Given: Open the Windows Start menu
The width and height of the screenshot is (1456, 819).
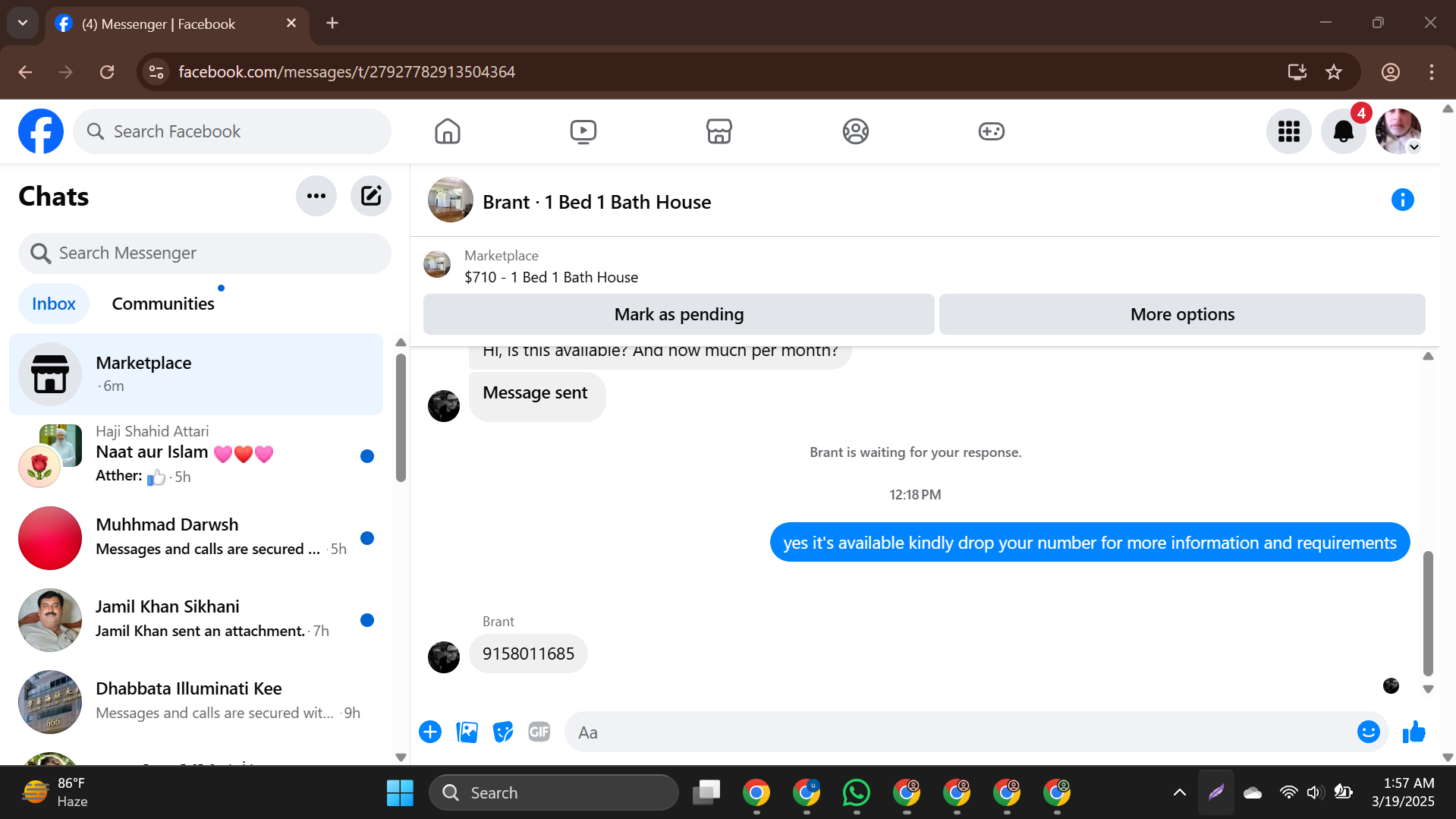Looking at the screenshot, I should point(400,792).
